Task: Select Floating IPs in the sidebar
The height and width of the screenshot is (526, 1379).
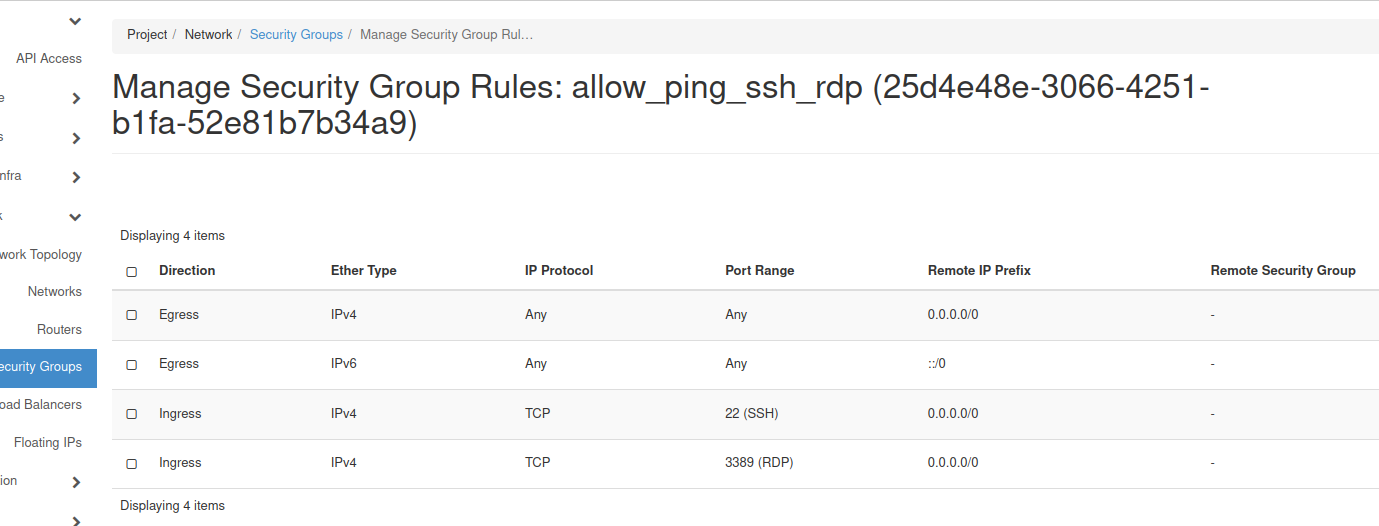Action: (x=48, y=443)
